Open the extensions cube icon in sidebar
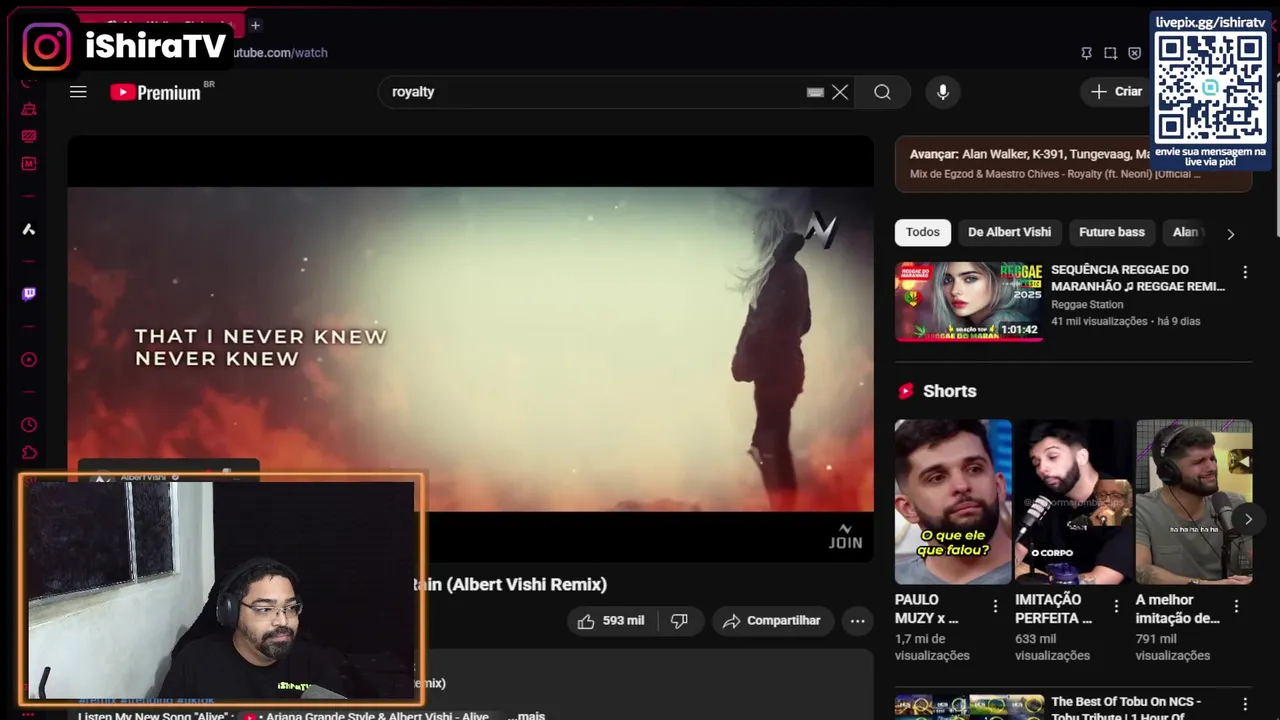This screenshot has height=720, width=1280. tap(29, 453)
